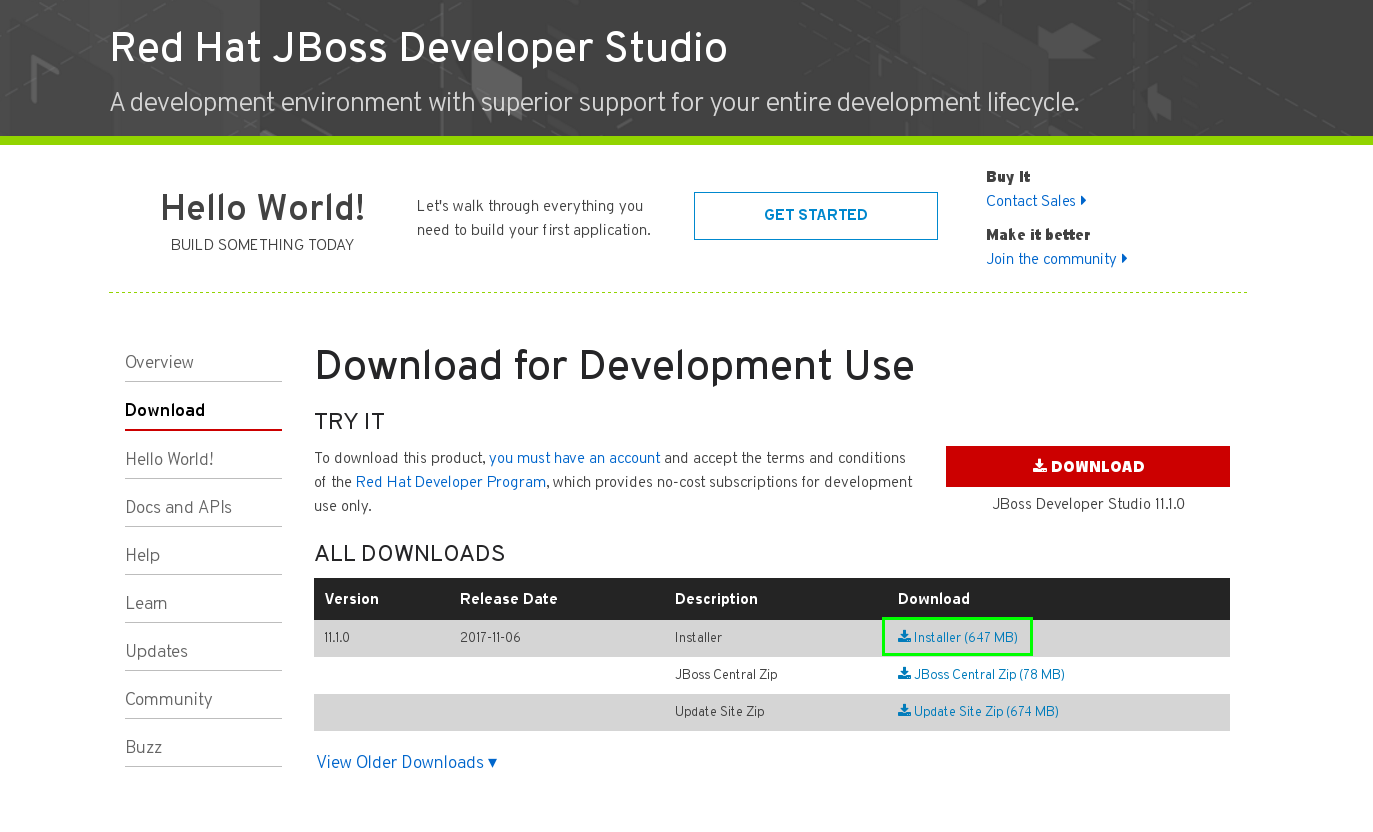Click 'Download for Development Use' heading
1373x832 pixels.
tap(614, 367)
